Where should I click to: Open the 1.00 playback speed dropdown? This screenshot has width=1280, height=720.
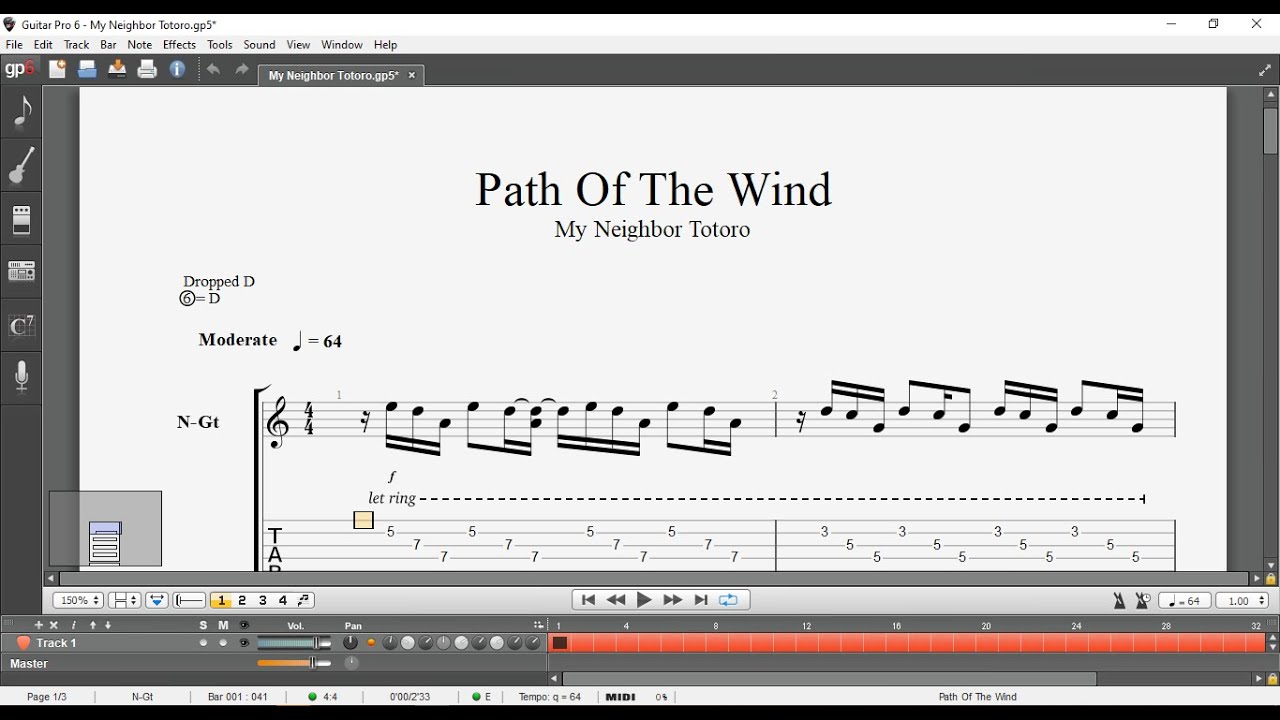pos(1243,601)
